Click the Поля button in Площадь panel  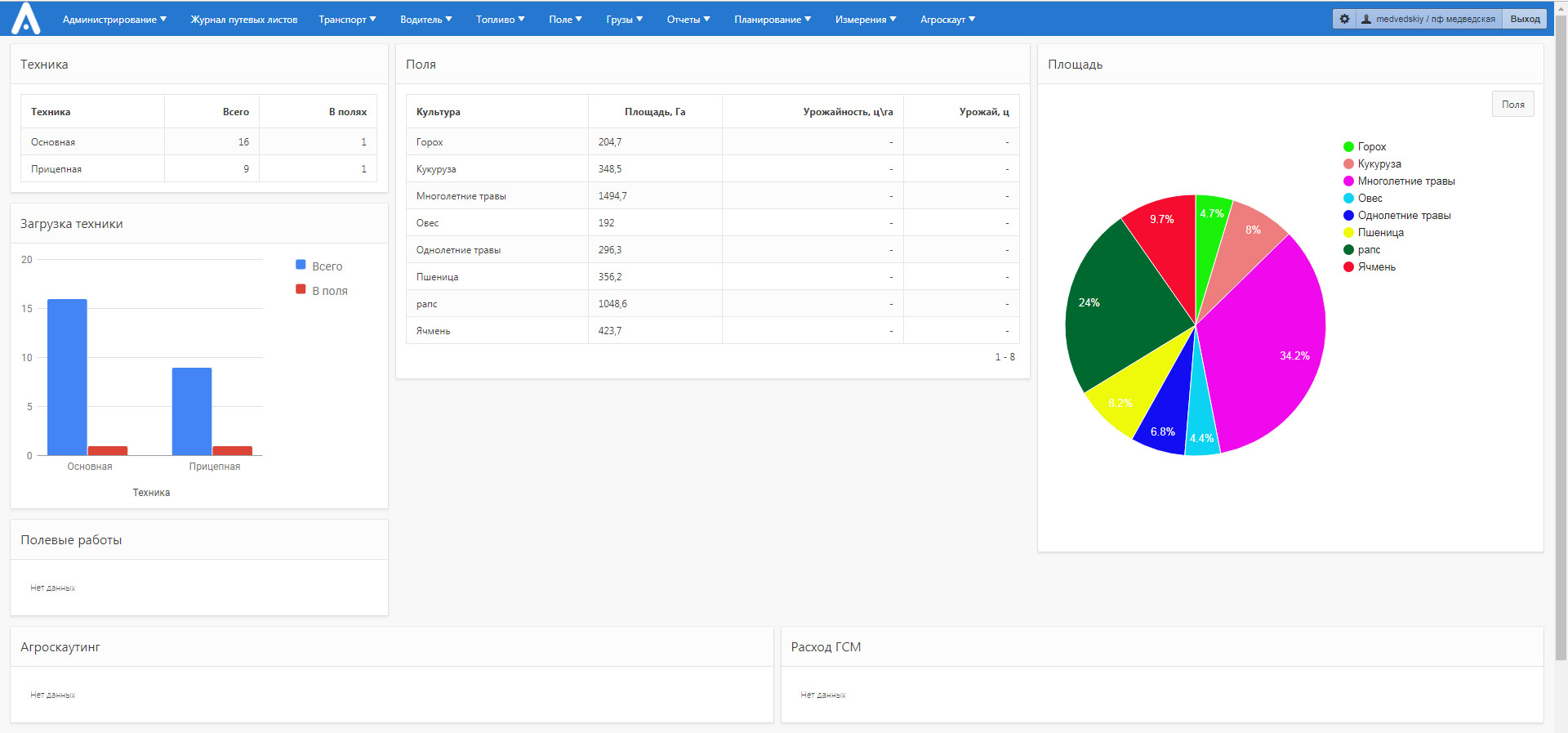click(1512, 105)
